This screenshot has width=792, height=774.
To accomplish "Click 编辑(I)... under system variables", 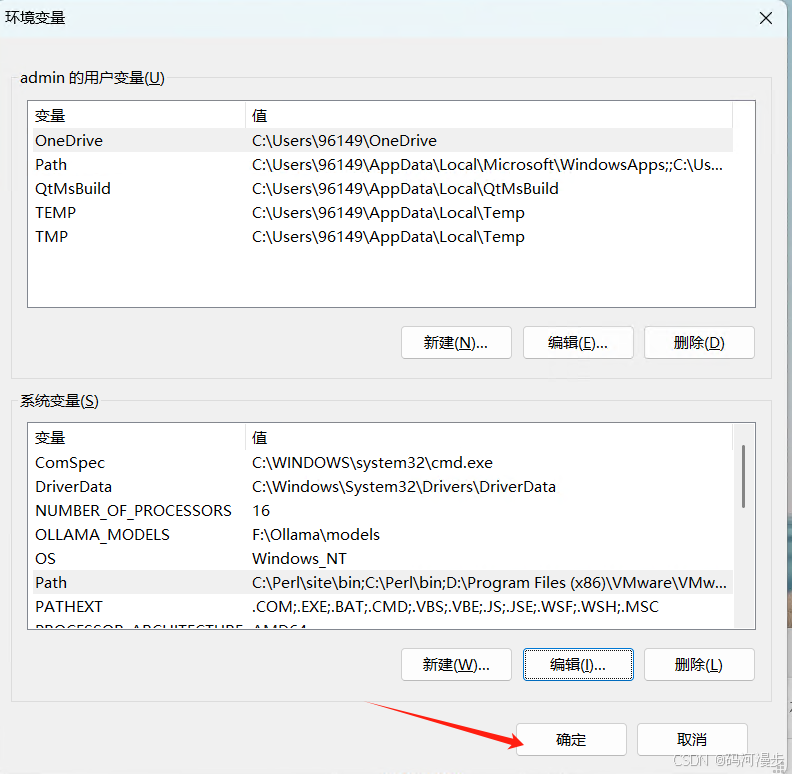I will [x=578, y=664].
